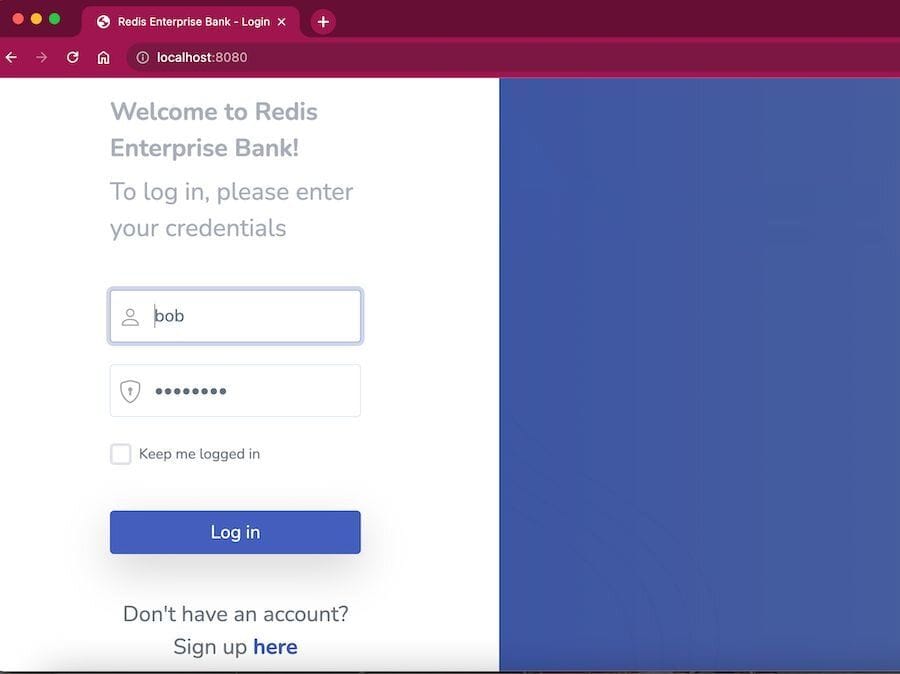The width and height of the screenshot is (900, 674).
Task: Select the Redis Enterprise Bank - Login tab
Action: [190, 21]
